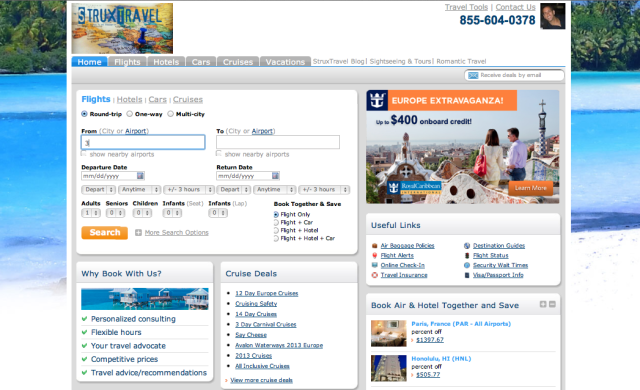This screenshot has height=390, width=640.
Task: Click Learn More on the Europe banner
Action: pos(531,188)
